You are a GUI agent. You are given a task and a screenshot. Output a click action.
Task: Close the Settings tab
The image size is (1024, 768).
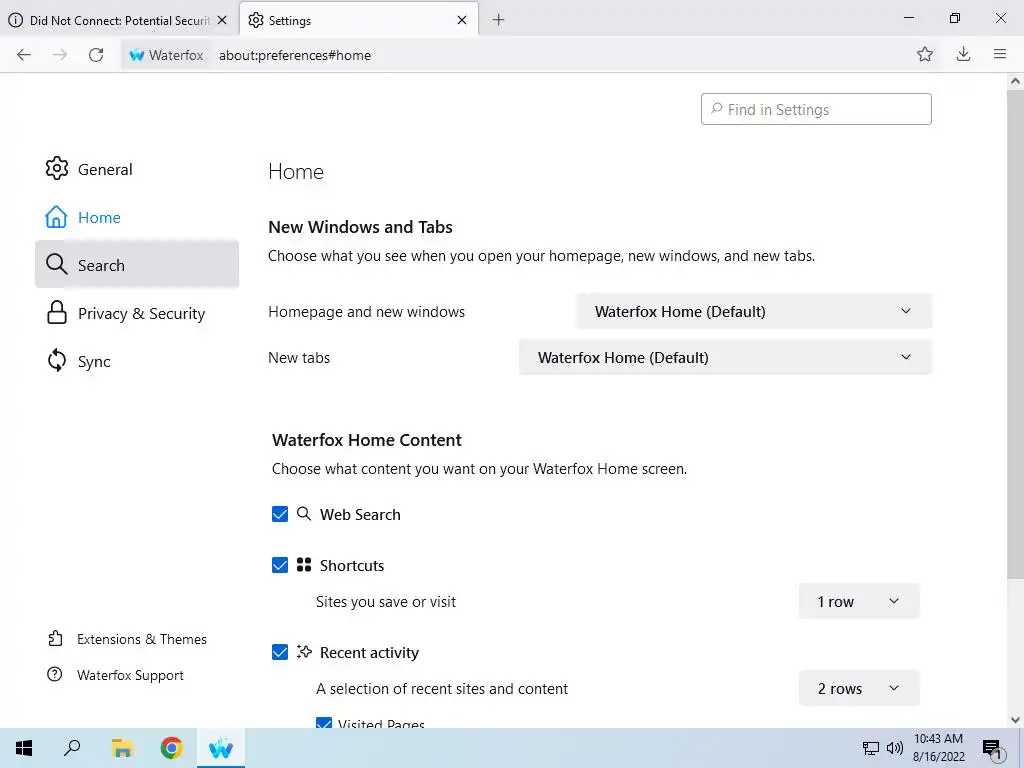[x=462, y=20]
